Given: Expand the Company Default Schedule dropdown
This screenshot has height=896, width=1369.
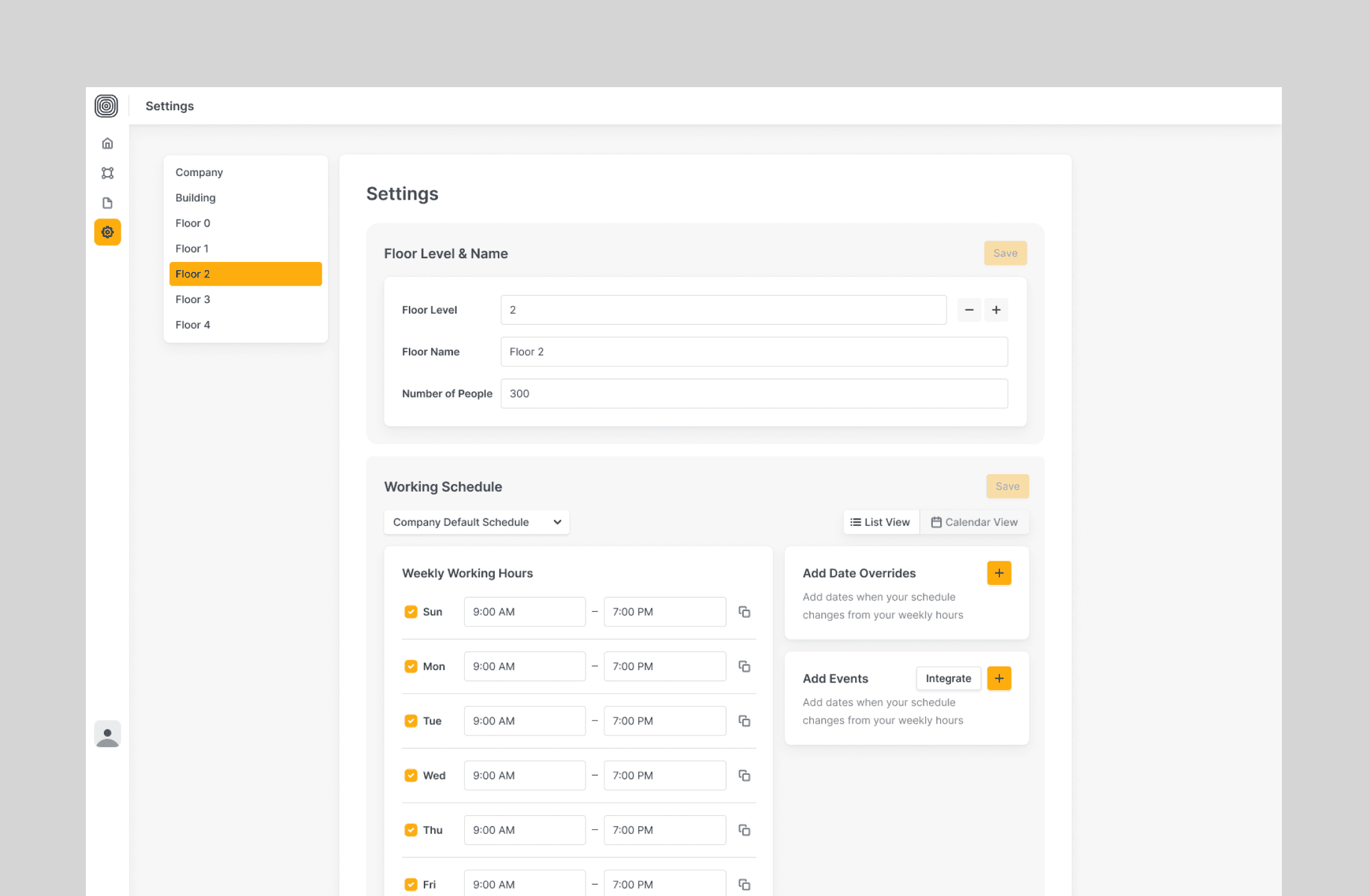Looking at the screenshot, I should tap(476, 522).
